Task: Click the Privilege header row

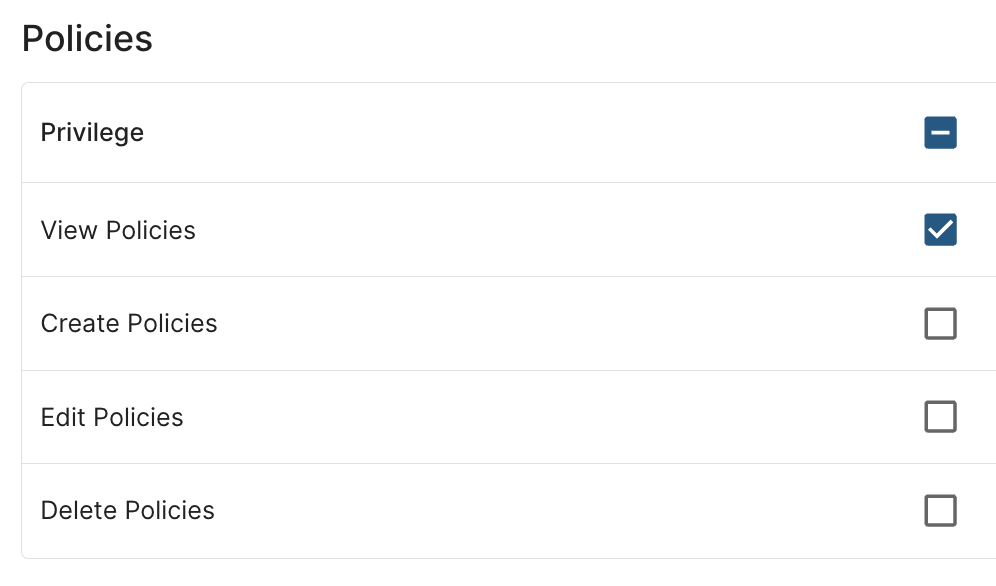Action: [500, 133]
